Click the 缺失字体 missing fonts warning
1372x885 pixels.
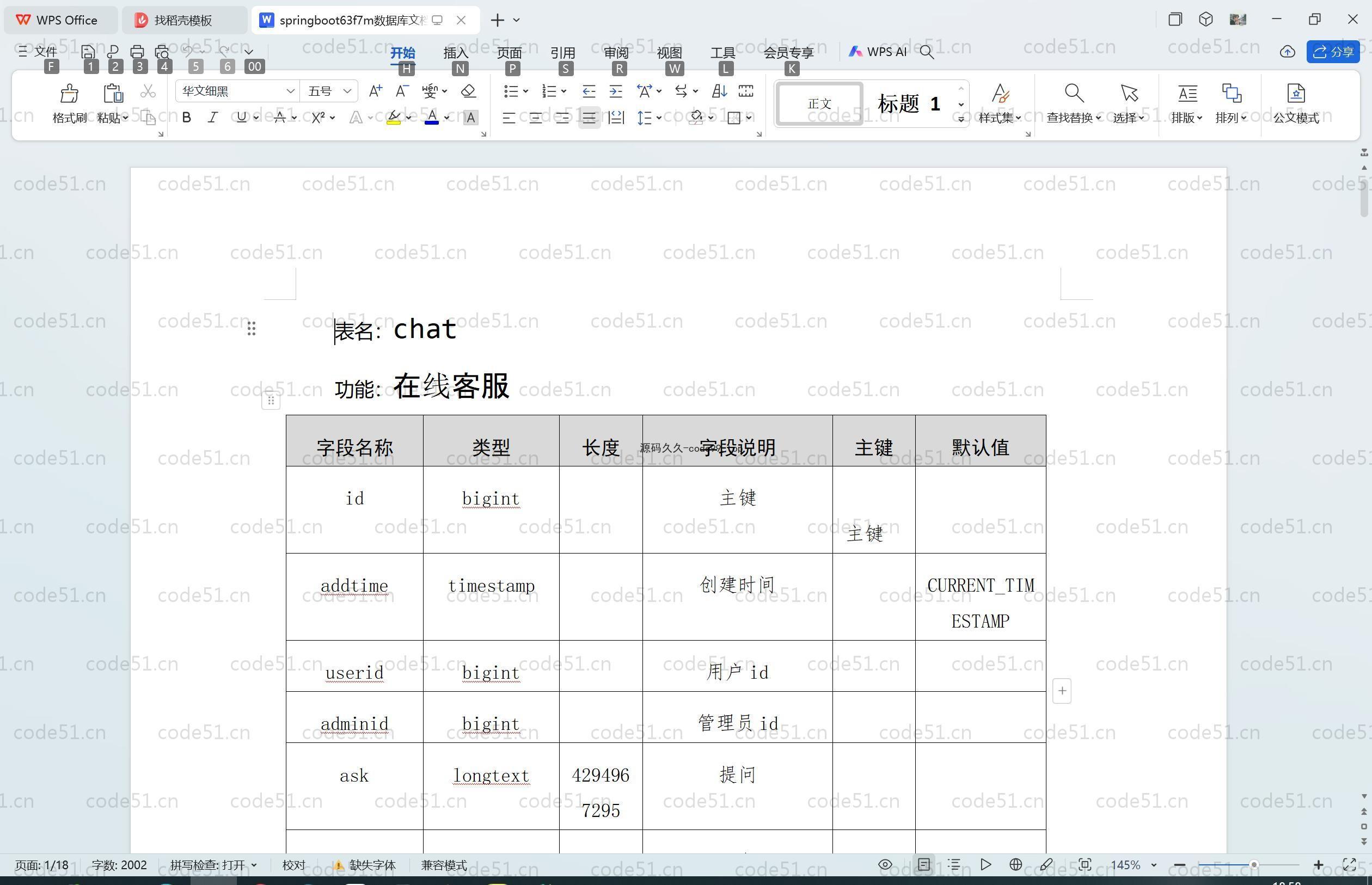[365, 864]
